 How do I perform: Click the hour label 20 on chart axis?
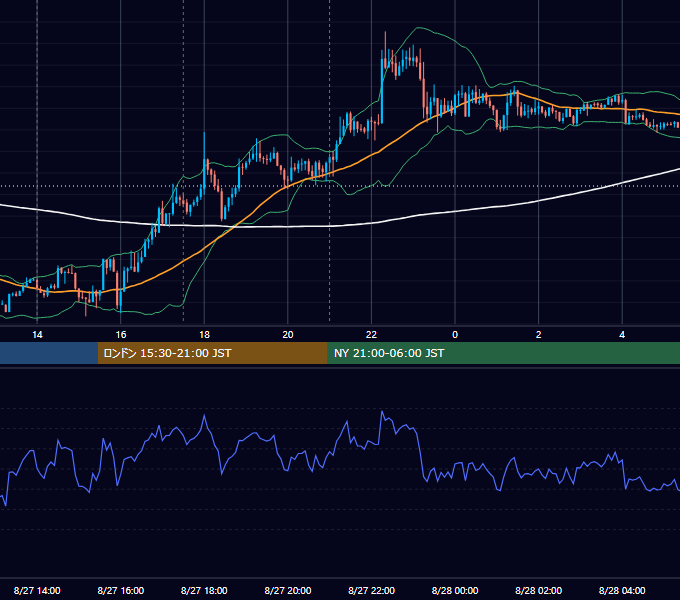point(288,335)
